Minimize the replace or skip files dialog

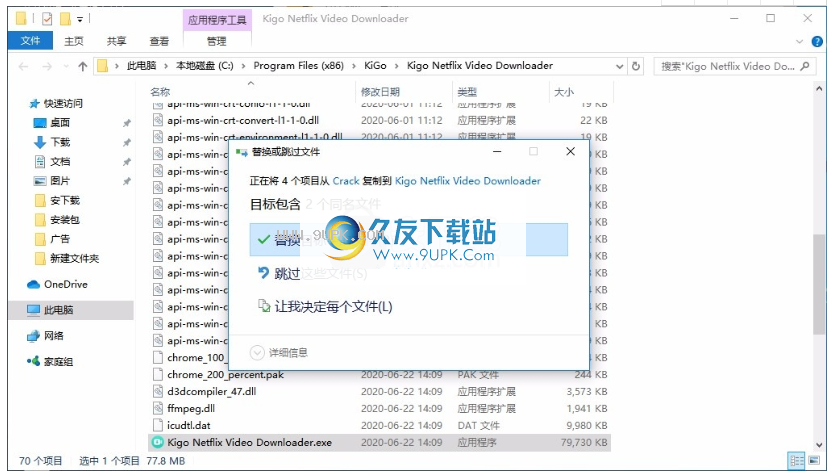pyautogui.click(x=497, y=152)
